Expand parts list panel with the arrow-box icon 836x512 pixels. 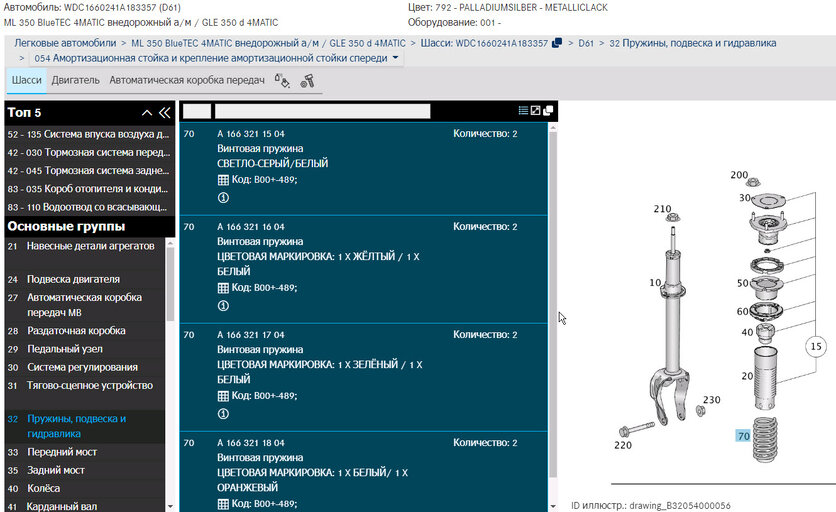tap(535, 110)
